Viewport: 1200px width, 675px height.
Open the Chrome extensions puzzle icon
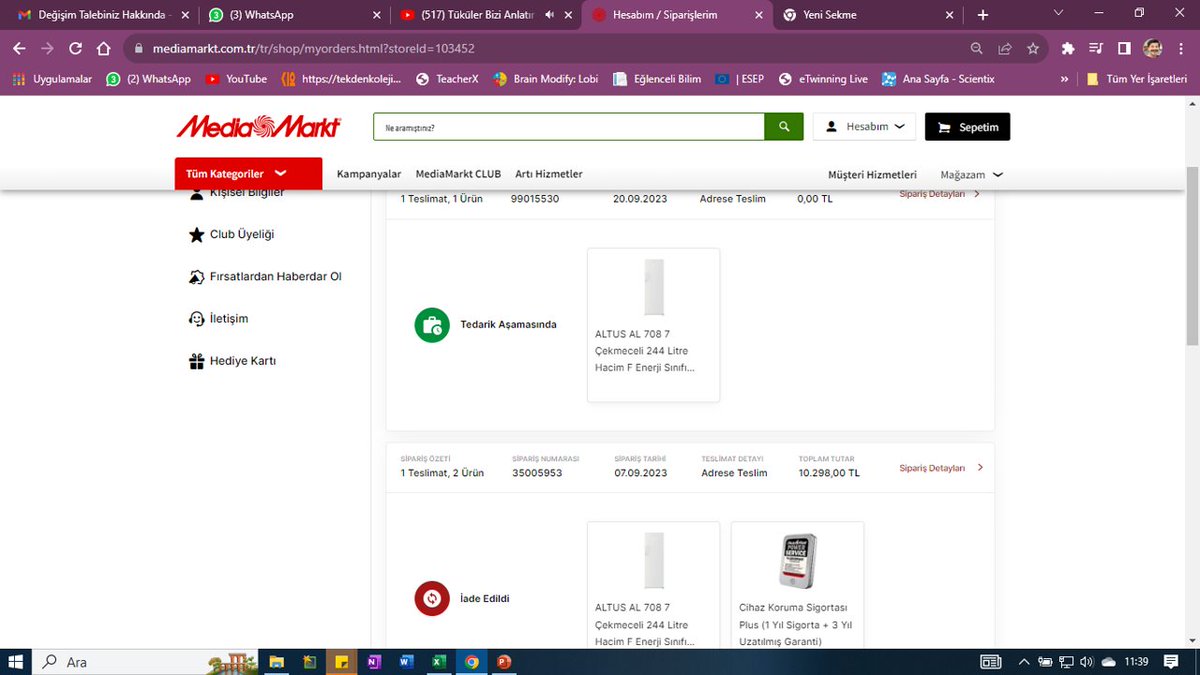pyautogui.click(x=1068, y=48)
